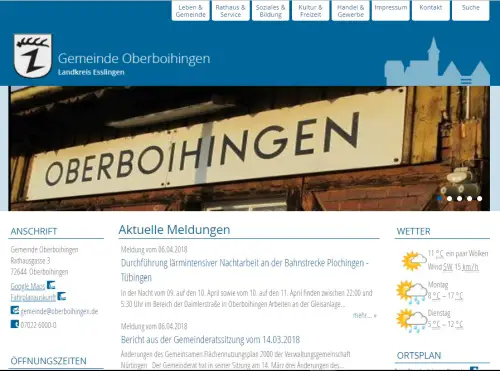Select the first slideshow dot
This screenshot has width=500, height=371.
tap(440, 198)
